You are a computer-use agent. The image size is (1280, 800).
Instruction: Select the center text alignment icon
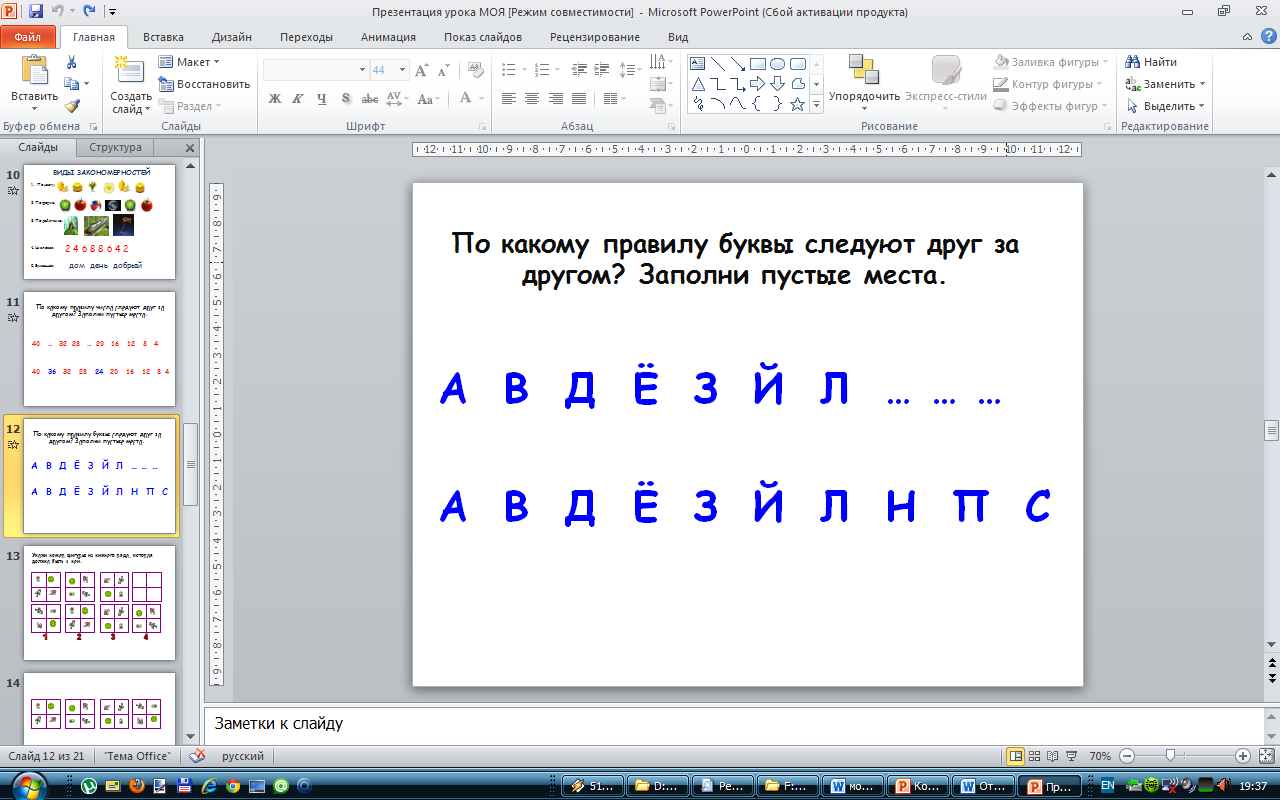point(531,98)
